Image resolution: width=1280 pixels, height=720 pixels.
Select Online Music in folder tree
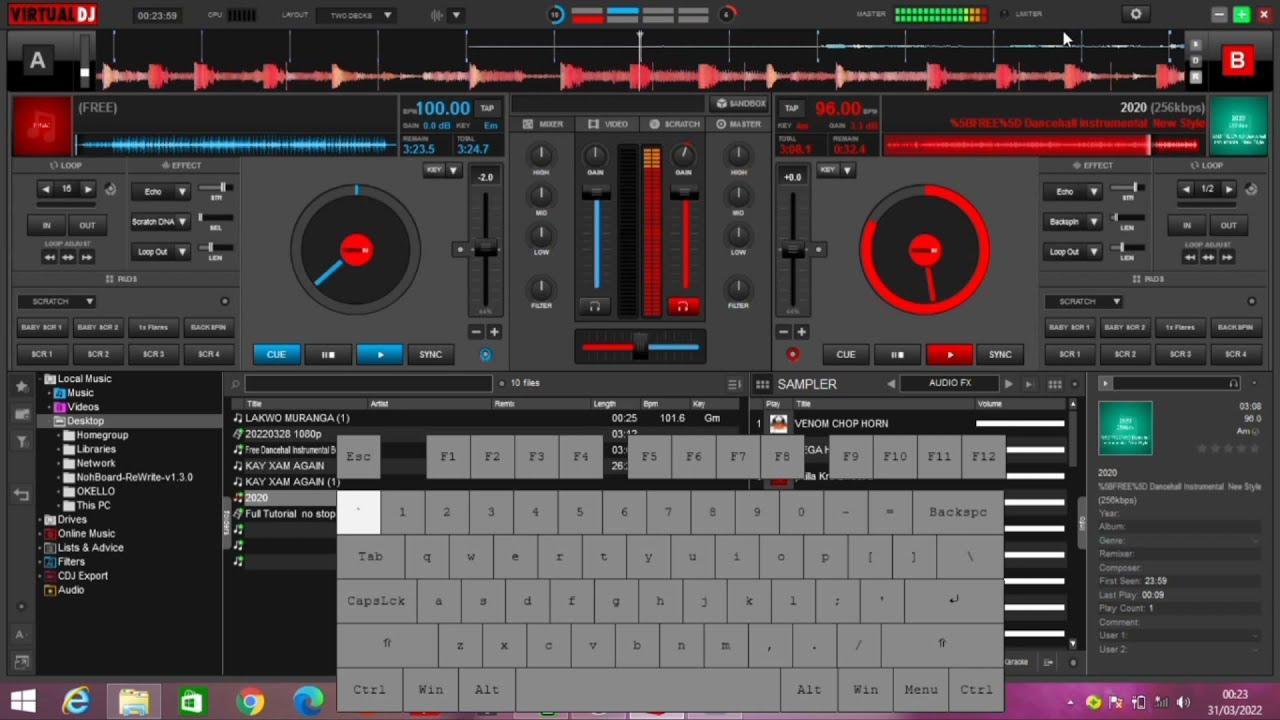(x=86, y=534)
